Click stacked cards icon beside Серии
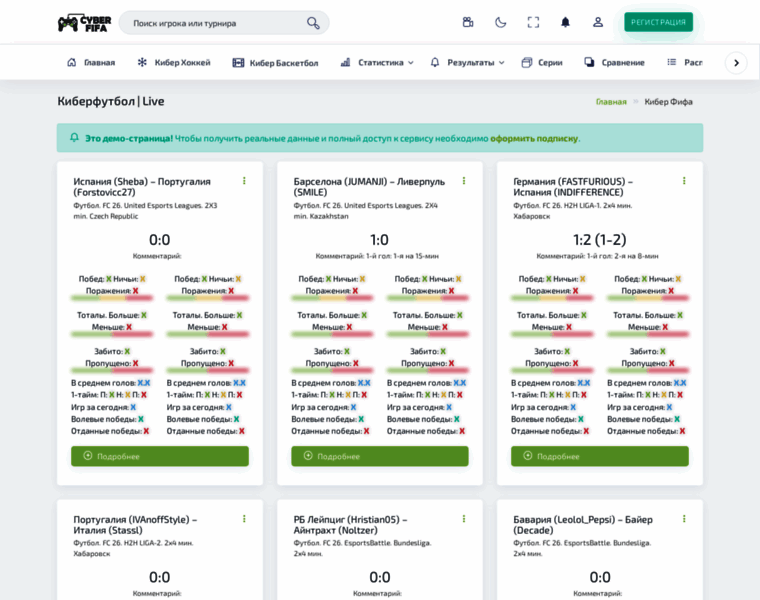Image resolution: width=760 pixels, height=600 pixels. 527,63
